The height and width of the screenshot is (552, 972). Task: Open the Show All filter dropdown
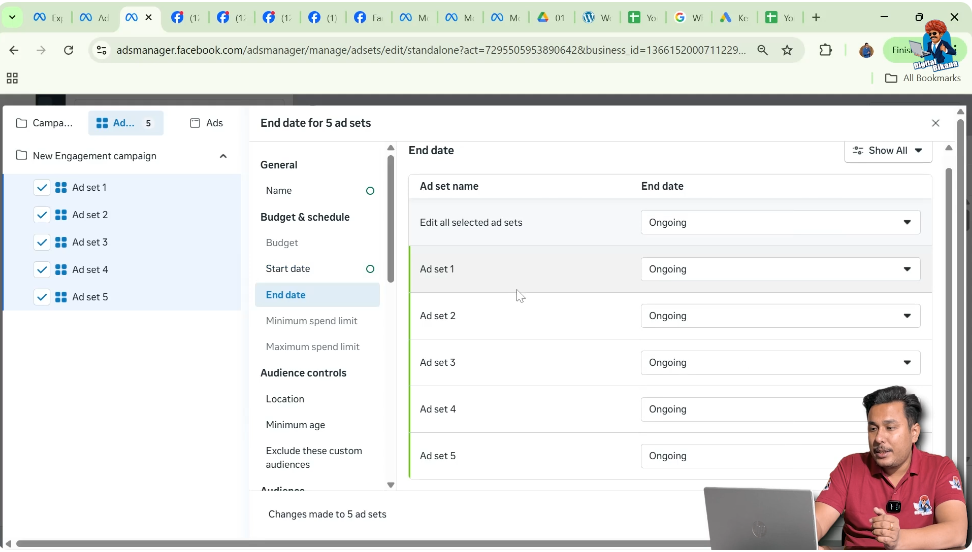click(x=888, y=151)
